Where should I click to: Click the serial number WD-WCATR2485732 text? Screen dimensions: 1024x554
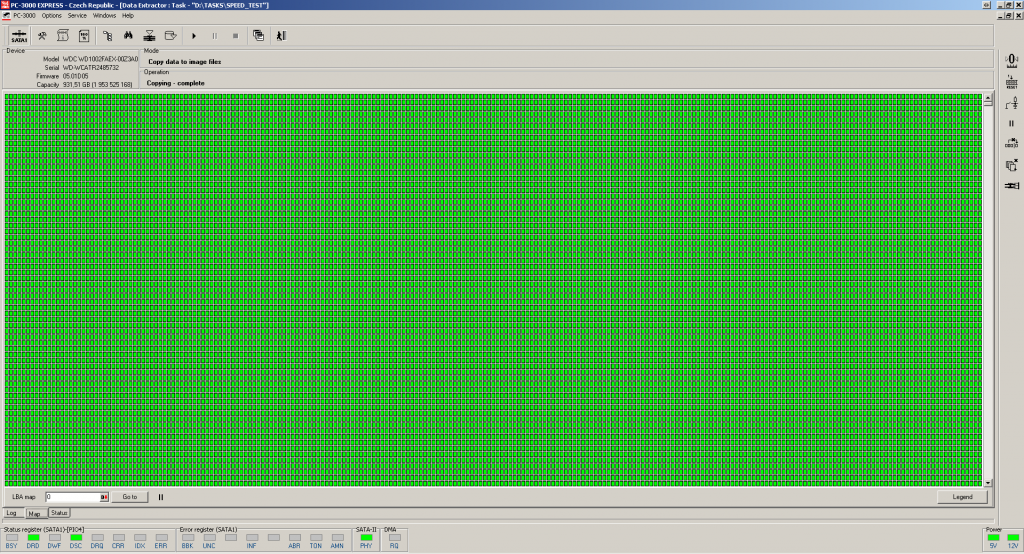coord(91,67)
